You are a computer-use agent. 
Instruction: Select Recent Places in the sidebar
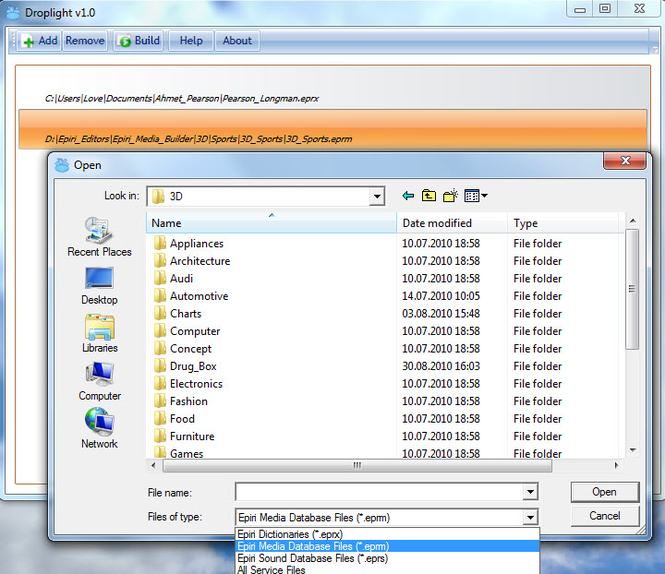click(99, 237)
